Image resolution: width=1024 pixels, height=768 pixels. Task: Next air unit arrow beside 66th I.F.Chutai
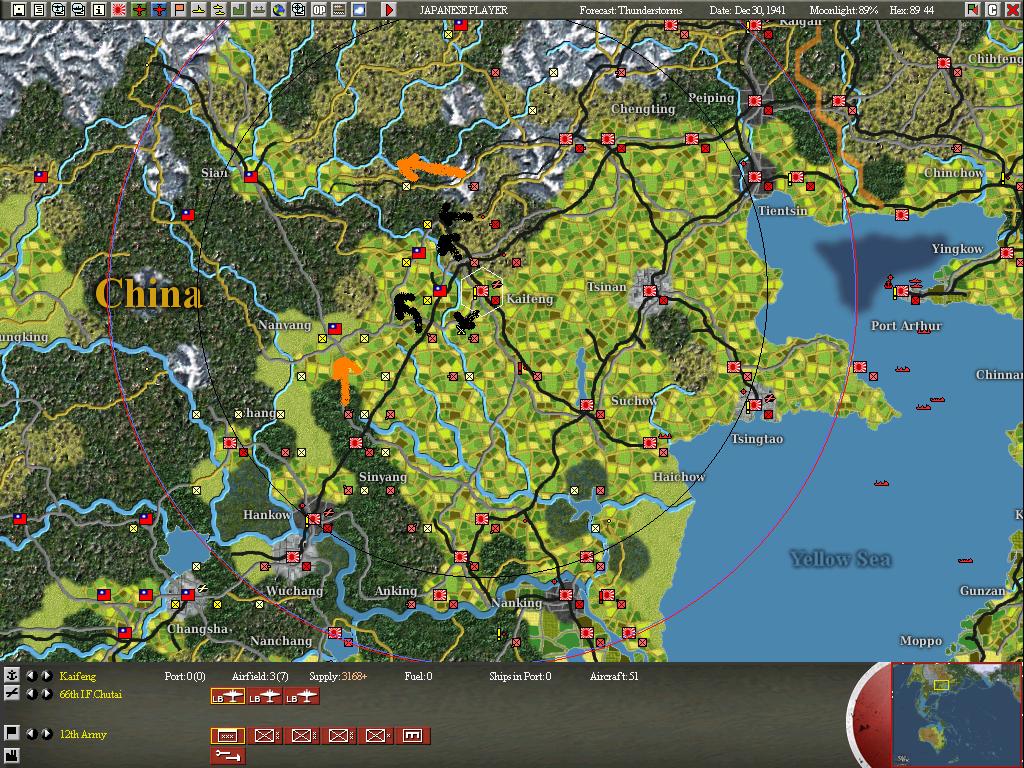pos(46,694)
